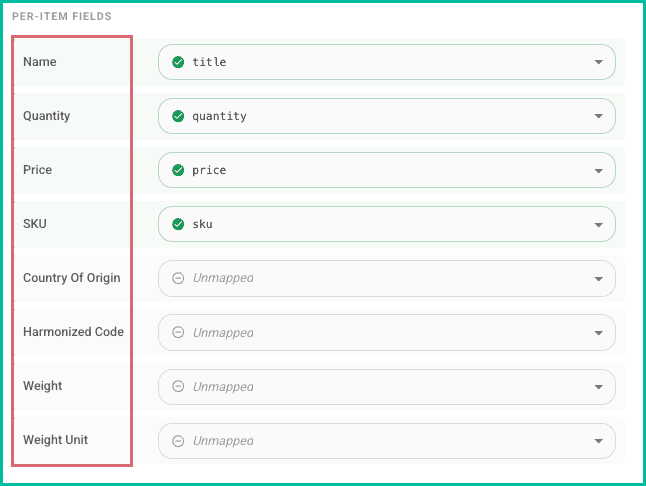
Task: Click the green check icon beside title
Action: tap(178, 62)
